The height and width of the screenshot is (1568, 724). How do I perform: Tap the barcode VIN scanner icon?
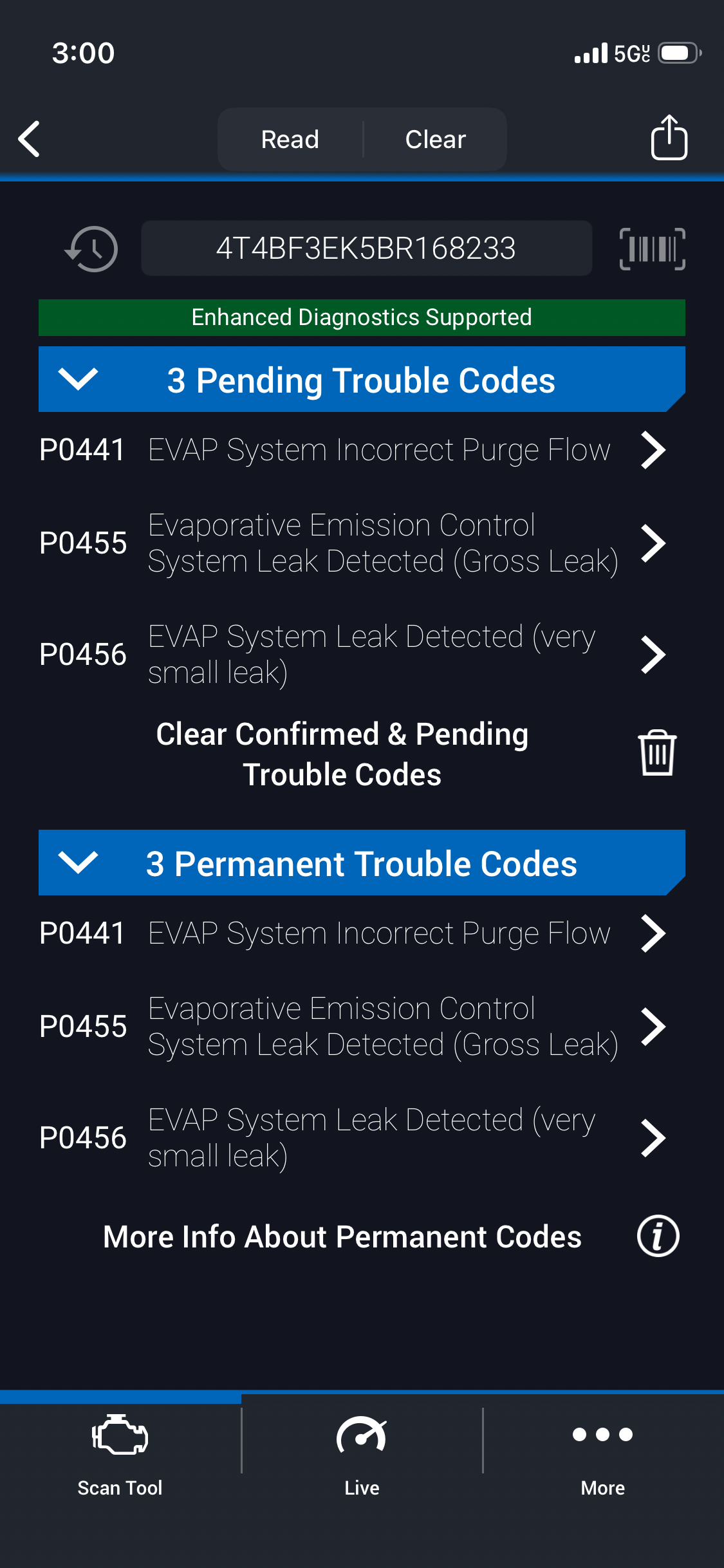[x=652, y=248]
